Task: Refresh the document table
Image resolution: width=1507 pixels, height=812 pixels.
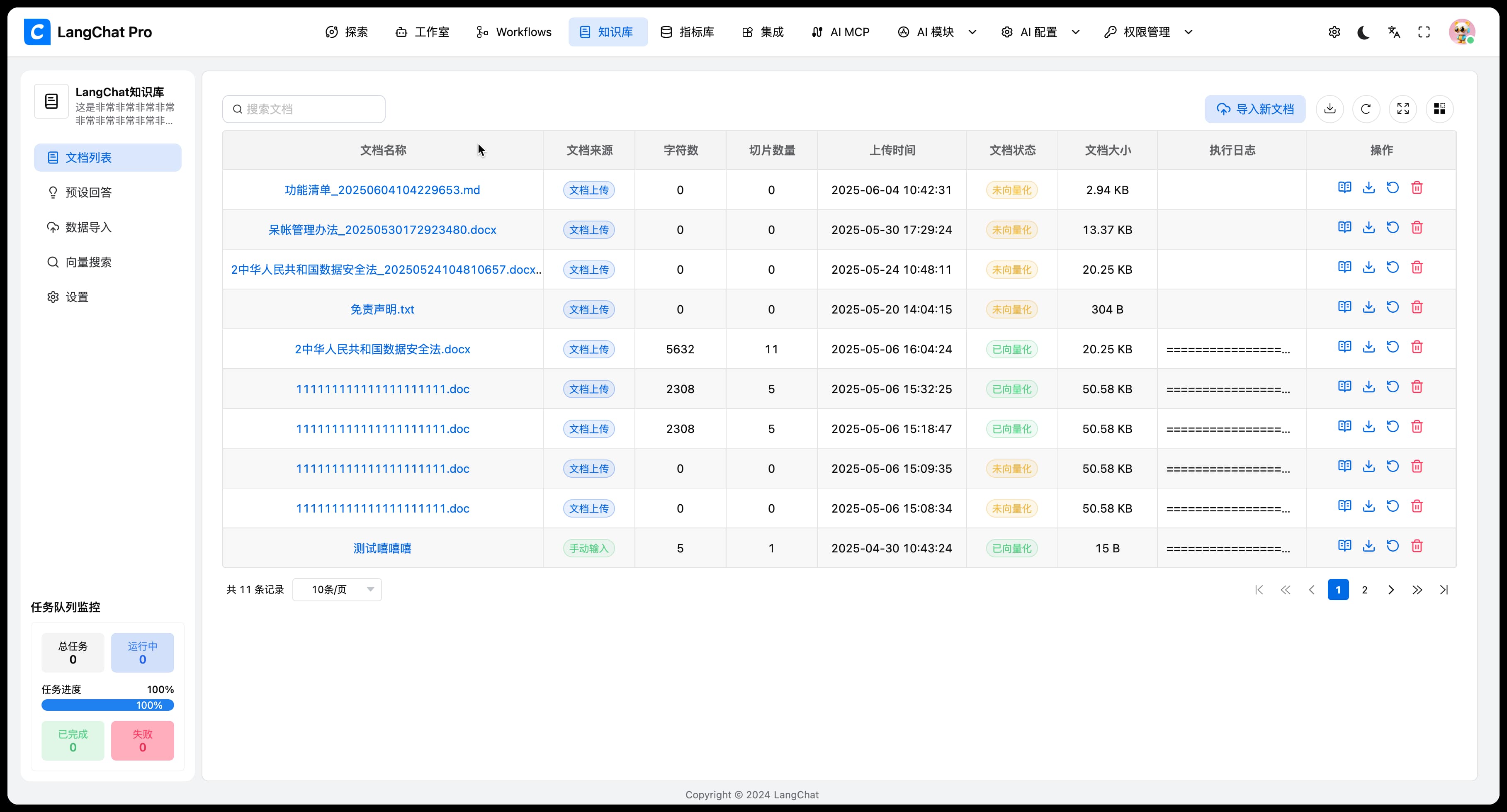Action: 1366,109
